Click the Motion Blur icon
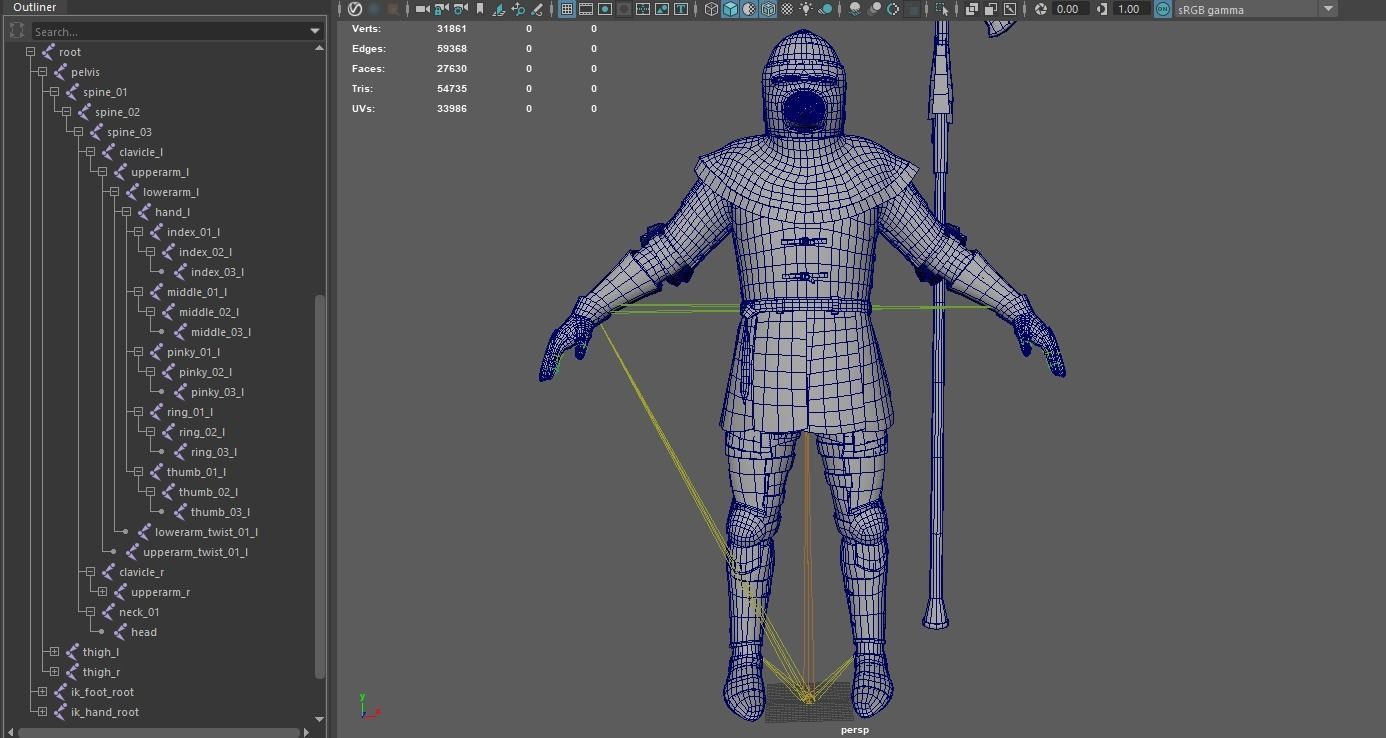The height and width of the screenshot is (738, 1386). pyautogui.click(x=875, y=9)
